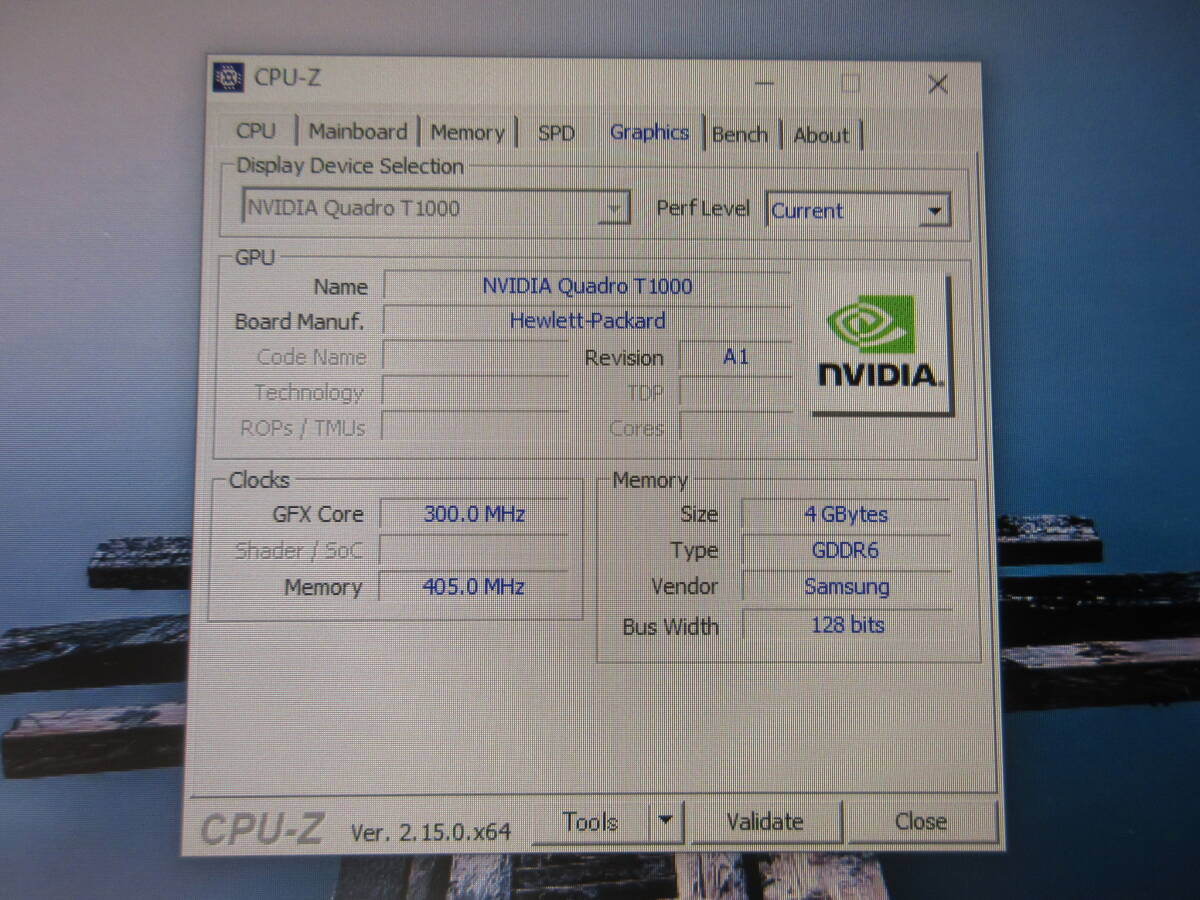Switch to the CPU tab
The height and width of the screenshot is (900, 1200).
[256, 131]
